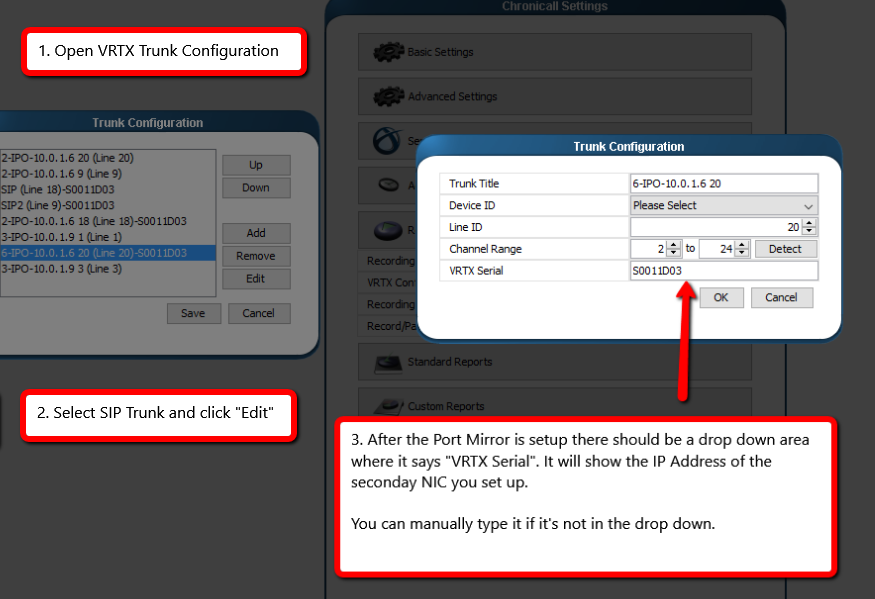Select trunk '2-IPO-10.0.1.6 9 (Line 9)'
Screen dimensions: 875x599
(108, 174)
